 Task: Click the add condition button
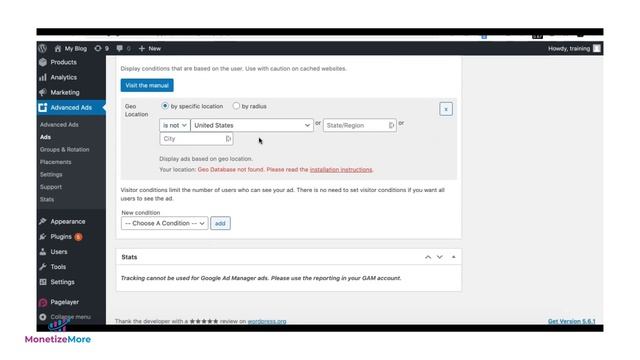(220, 223)
